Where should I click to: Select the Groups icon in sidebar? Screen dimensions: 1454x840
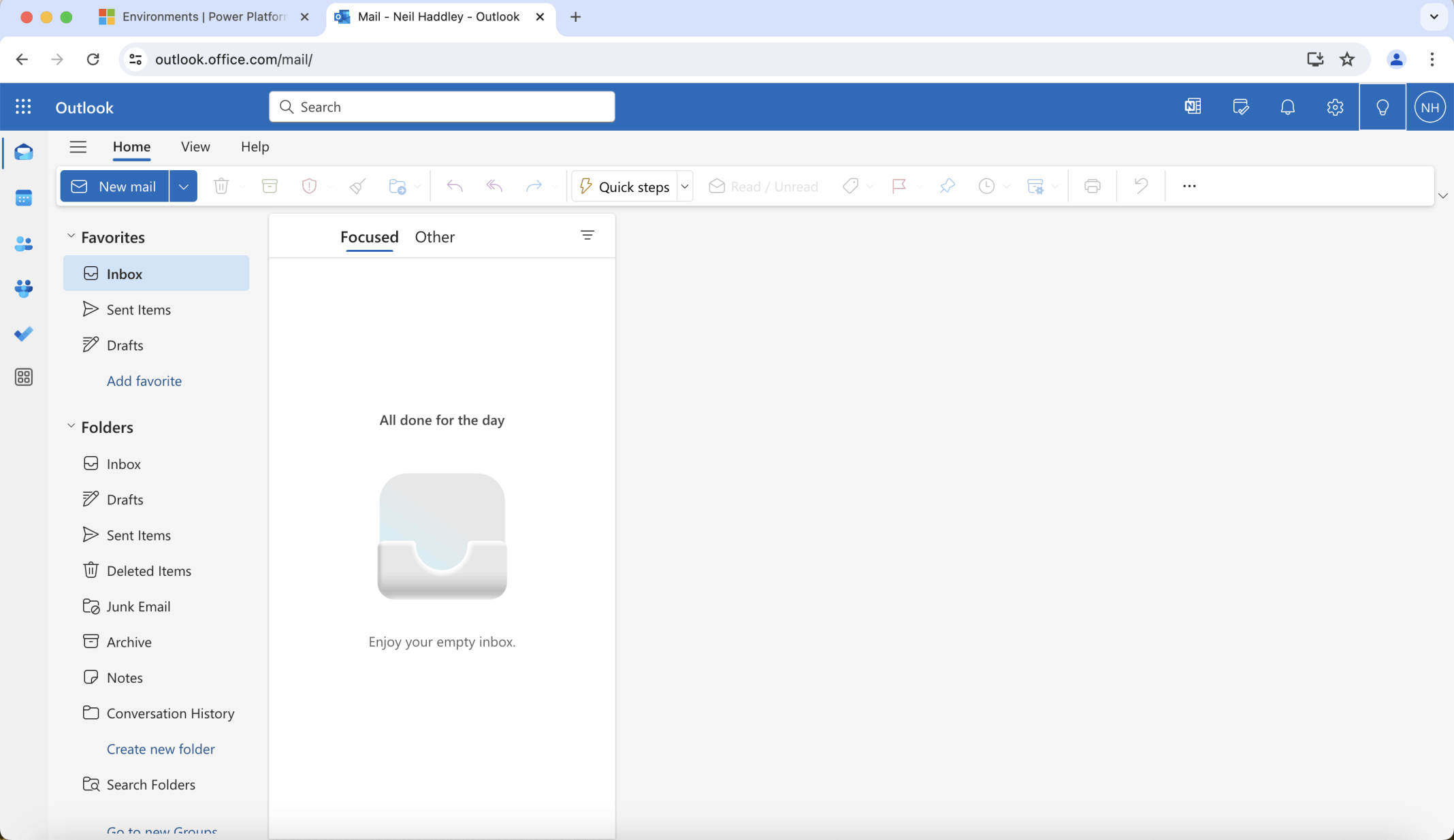click(25, 289)
